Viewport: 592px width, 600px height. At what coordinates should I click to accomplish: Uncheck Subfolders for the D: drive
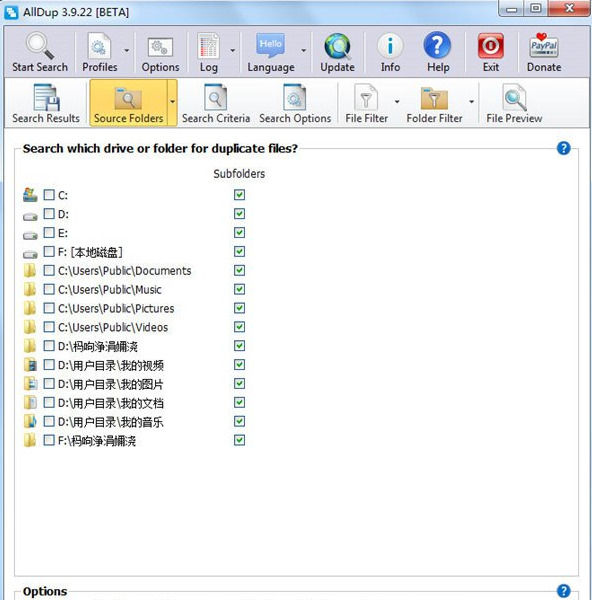(x=239, y=214)
